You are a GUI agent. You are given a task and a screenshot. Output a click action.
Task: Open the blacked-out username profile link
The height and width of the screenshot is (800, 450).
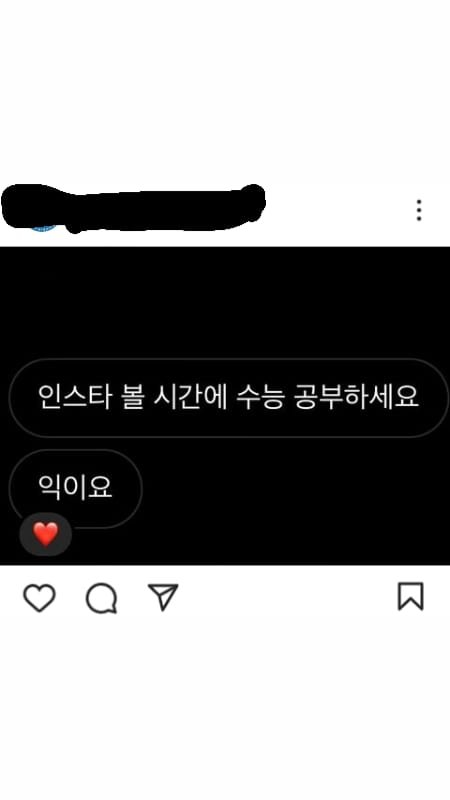tap(134, 208)
